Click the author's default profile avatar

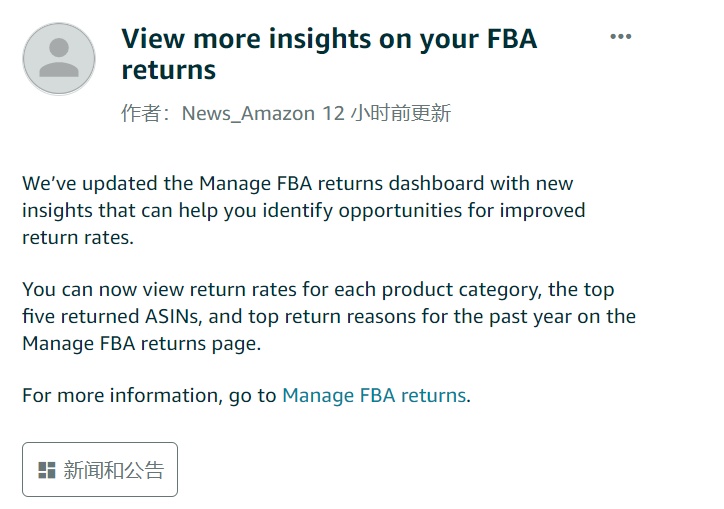[x=59, y=59]
